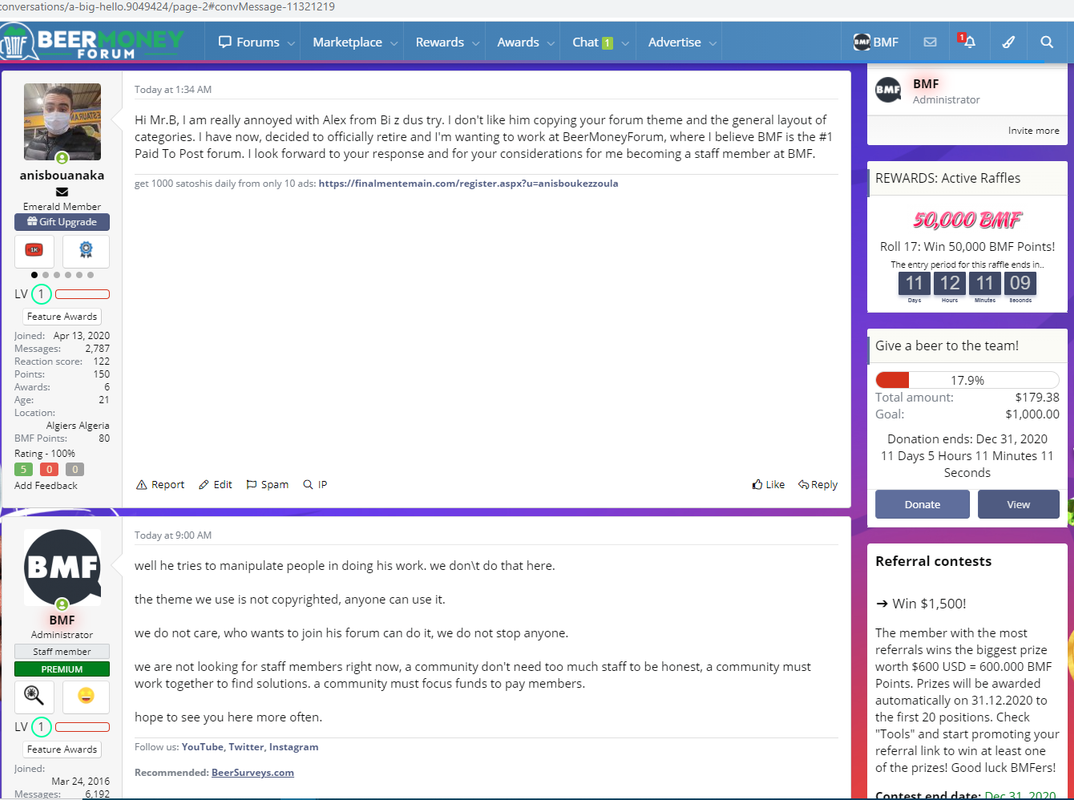1074x800 pixels.
Task: Like anisbouanaka's message
Action: 769,484
